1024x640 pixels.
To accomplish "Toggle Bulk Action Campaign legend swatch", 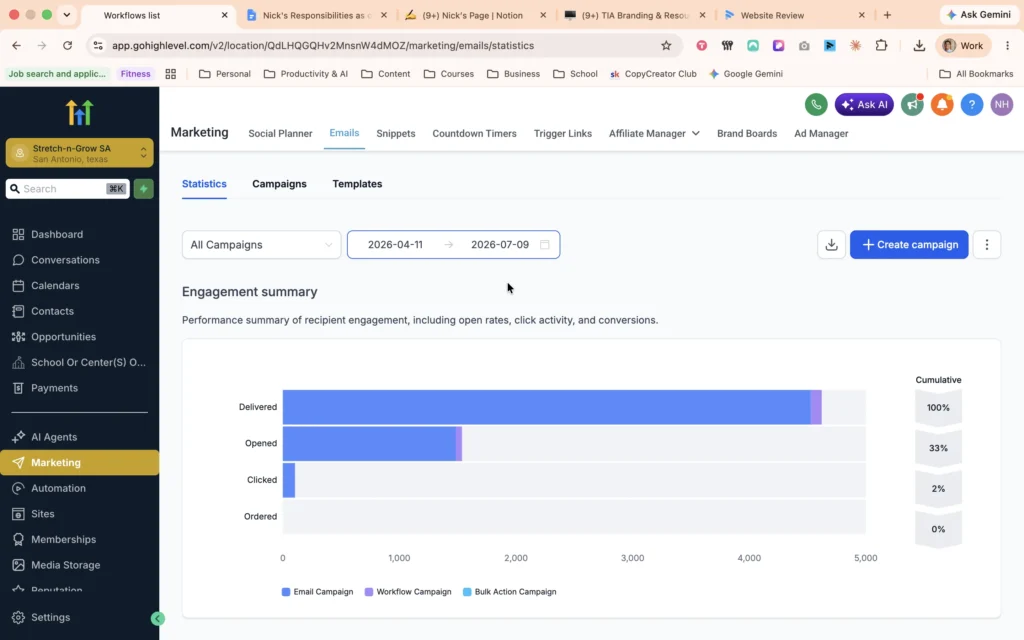I will click(x=467, y=592).
